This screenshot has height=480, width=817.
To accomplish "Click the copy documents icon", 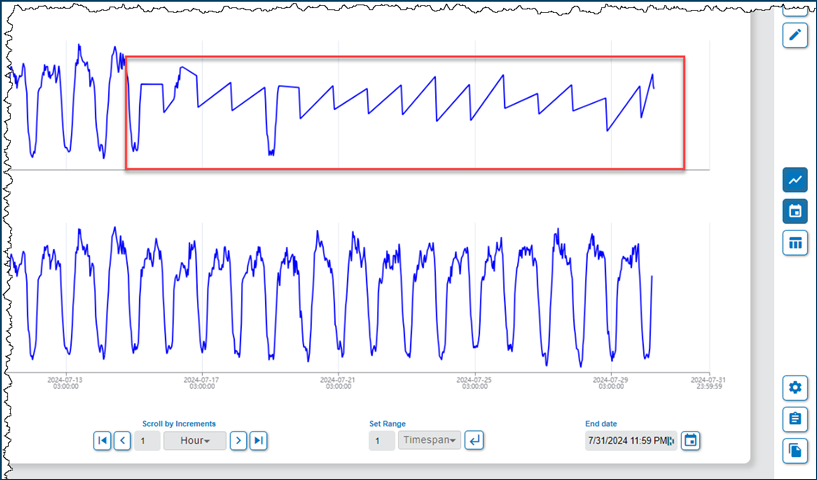I will [x=795, y=450].
